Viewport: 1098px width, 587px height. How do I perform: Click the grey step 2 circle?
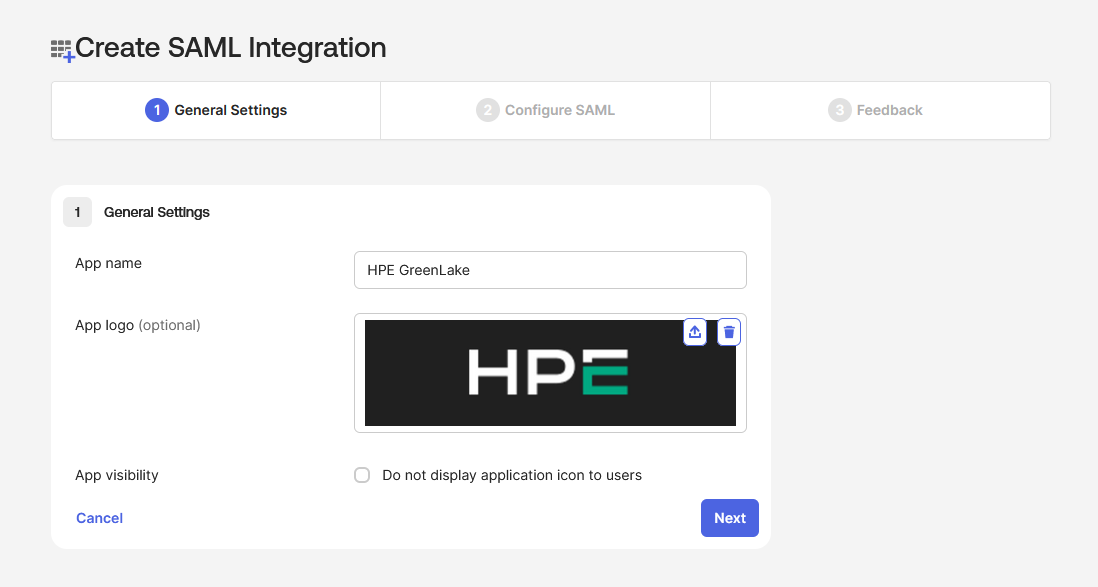point(487,110)
